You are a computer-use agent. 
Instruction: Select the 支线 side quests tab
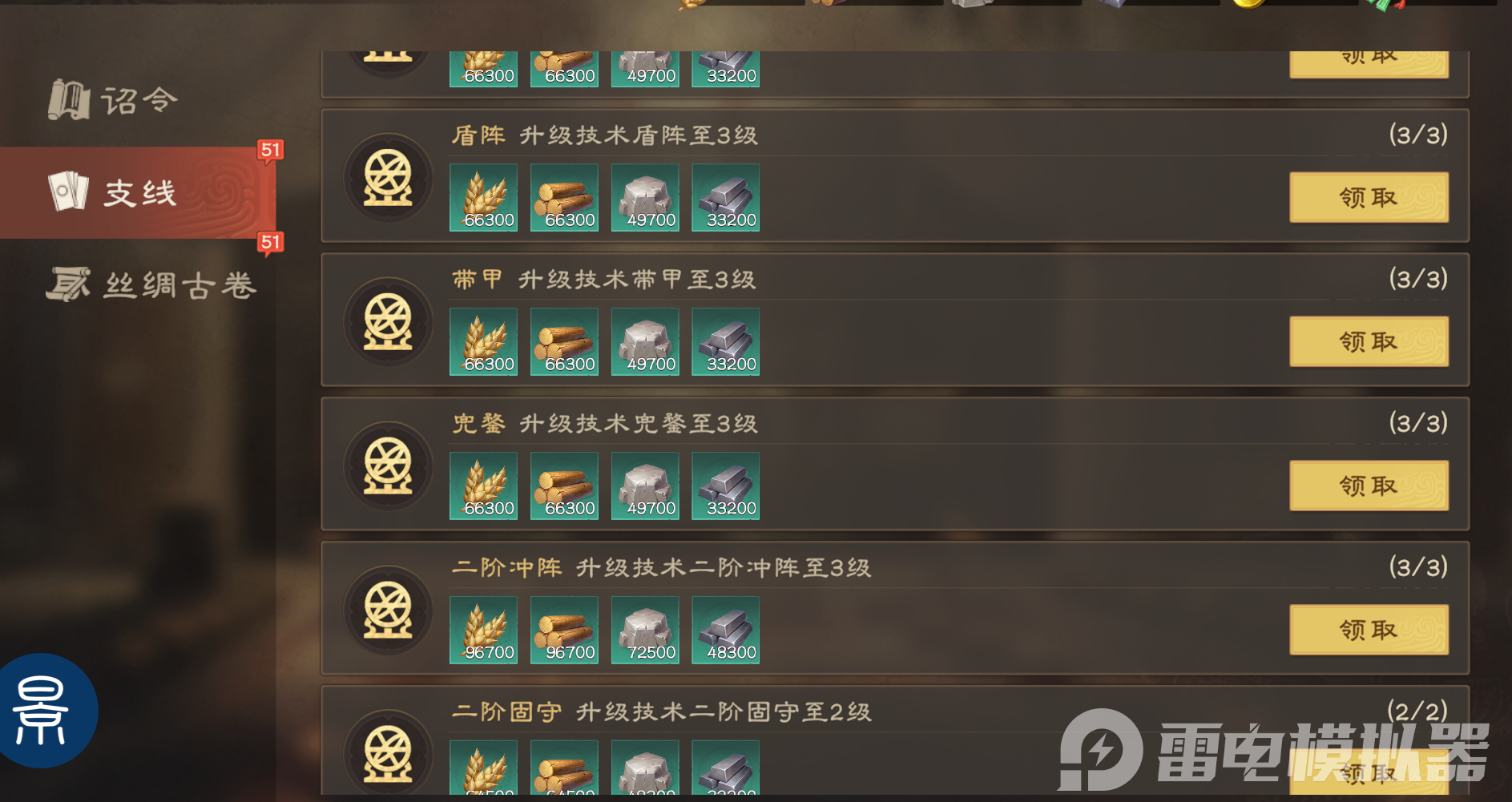[138, 192]
